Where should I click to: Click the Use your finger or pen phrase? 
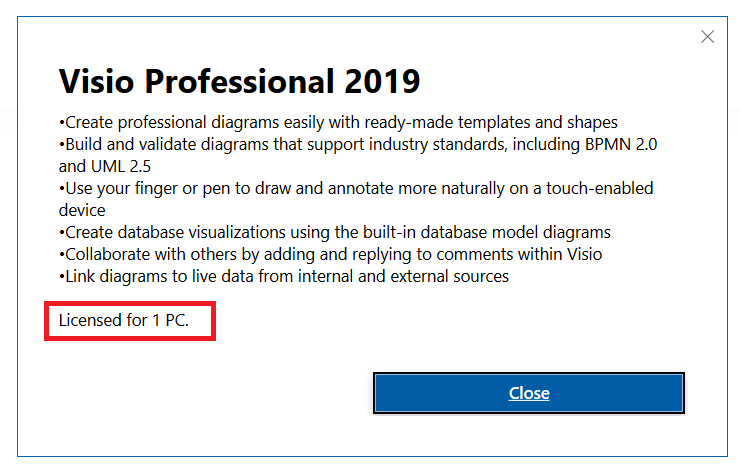pos(148,189)
